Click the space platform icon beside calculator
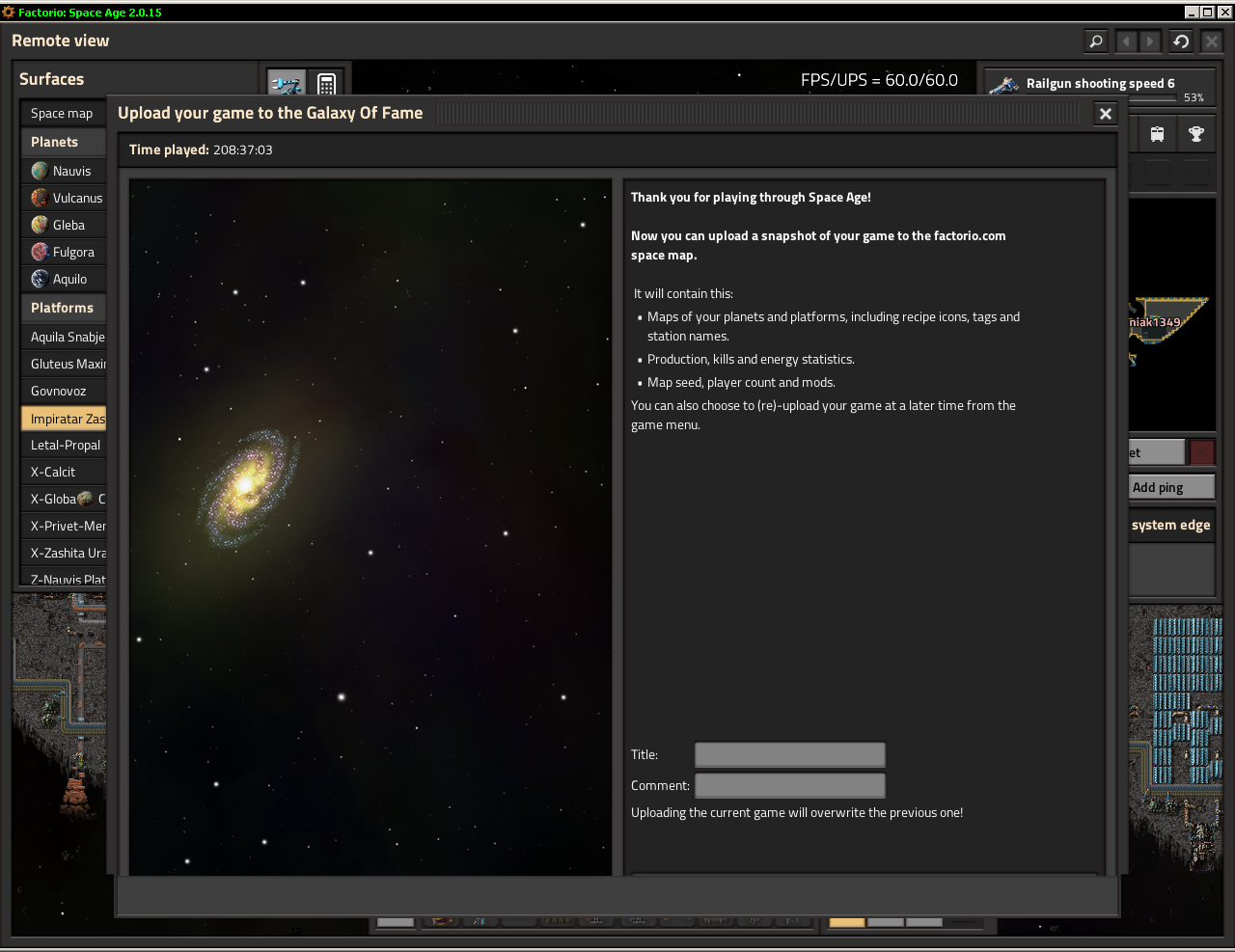The height and width of the screenshot is (952, 1235). [x=286, y=85]
